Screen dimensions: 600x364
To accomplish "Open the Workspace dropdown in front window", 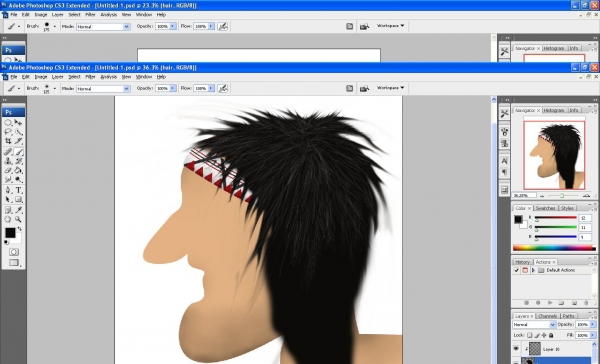I will (390, 88).
